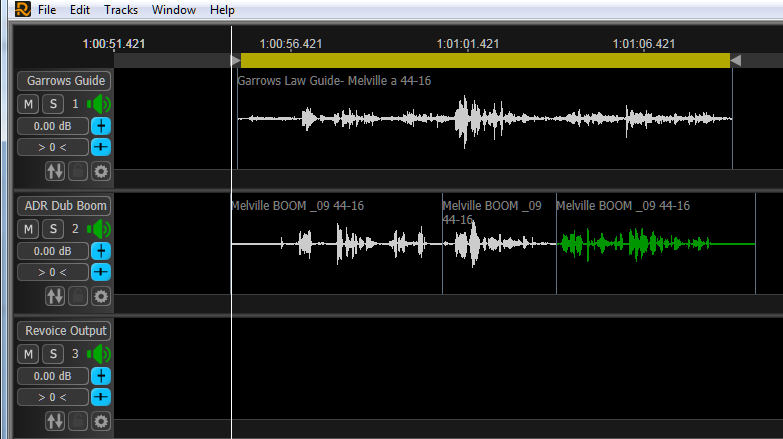Expand blue plus beside Garrows Guide pan
The height and width of the screenshot is (439, 783).
pyautogui.click(x=101, y=147)
